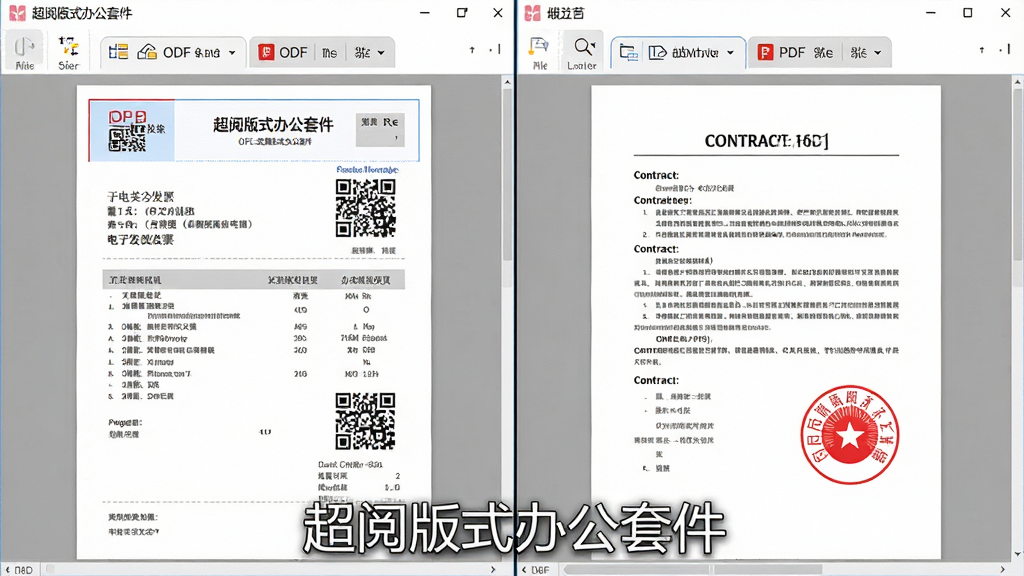The width and height of the screenshot is (1024, 576).
Task: Select the PDF label in the contract window toolbar
Action: click(x=792, y=52)
